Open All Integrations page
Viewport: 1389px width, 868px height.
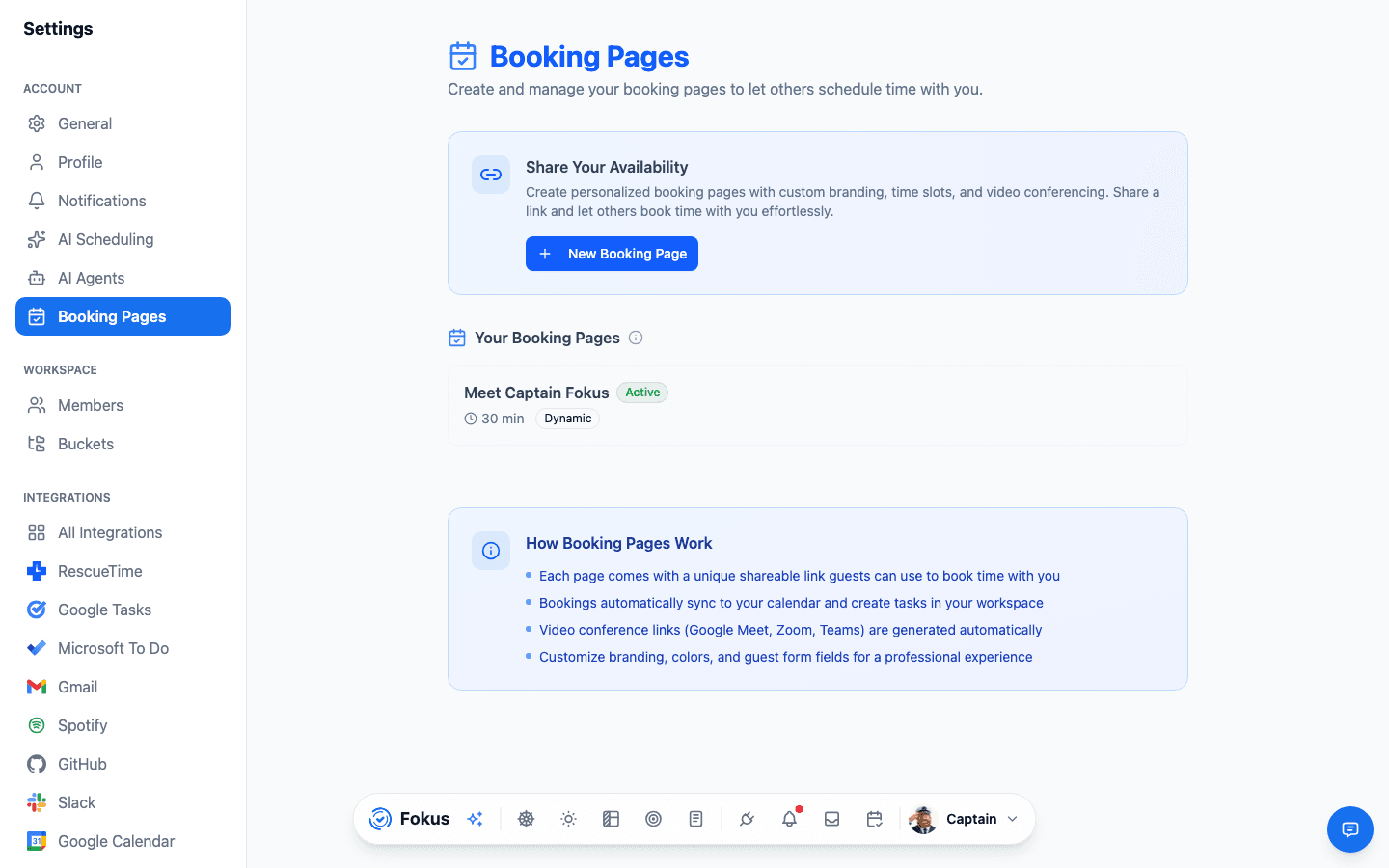123,532
